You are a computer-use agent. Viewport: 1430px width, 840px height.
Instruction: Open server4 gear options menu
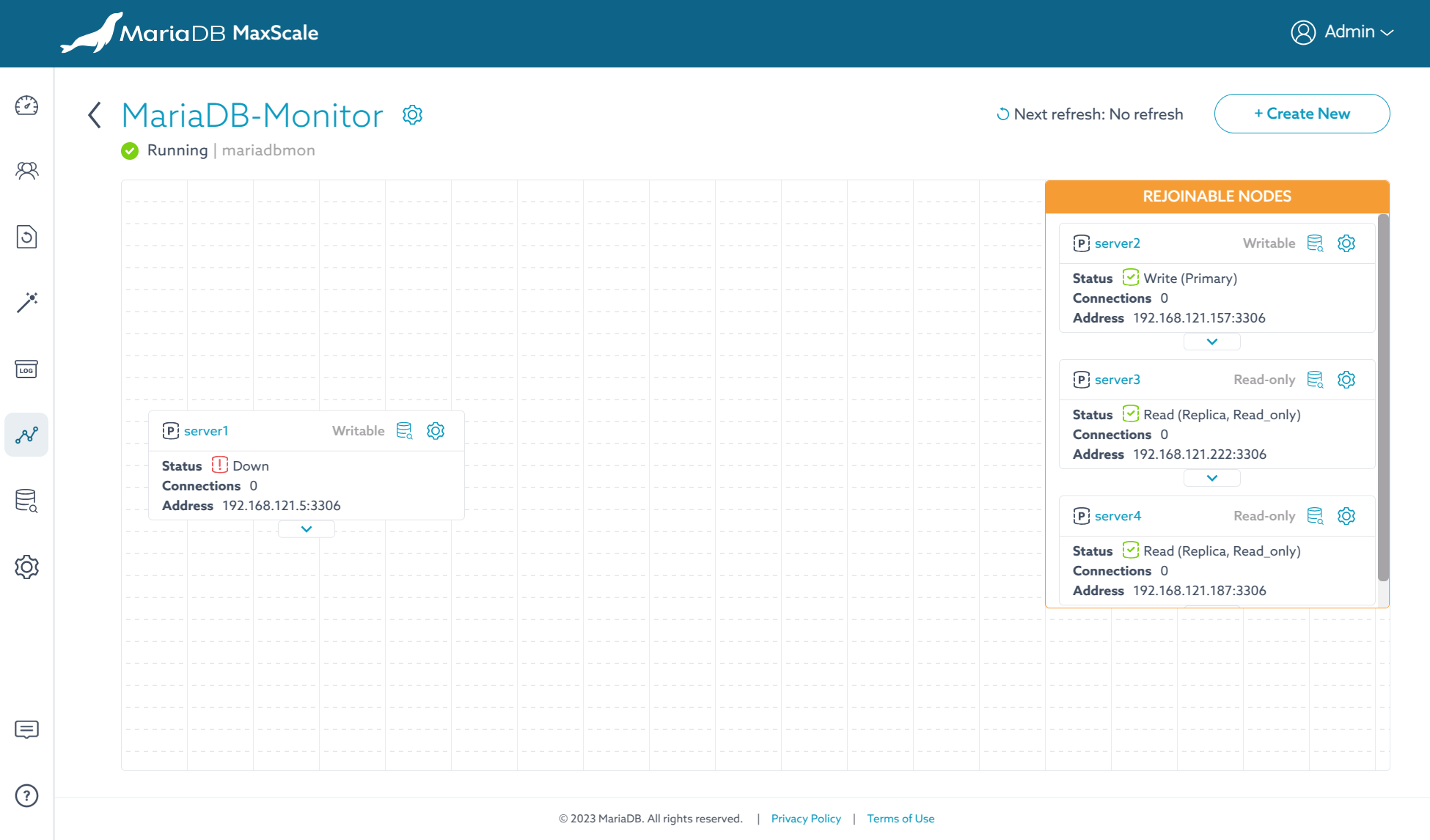1346,516
